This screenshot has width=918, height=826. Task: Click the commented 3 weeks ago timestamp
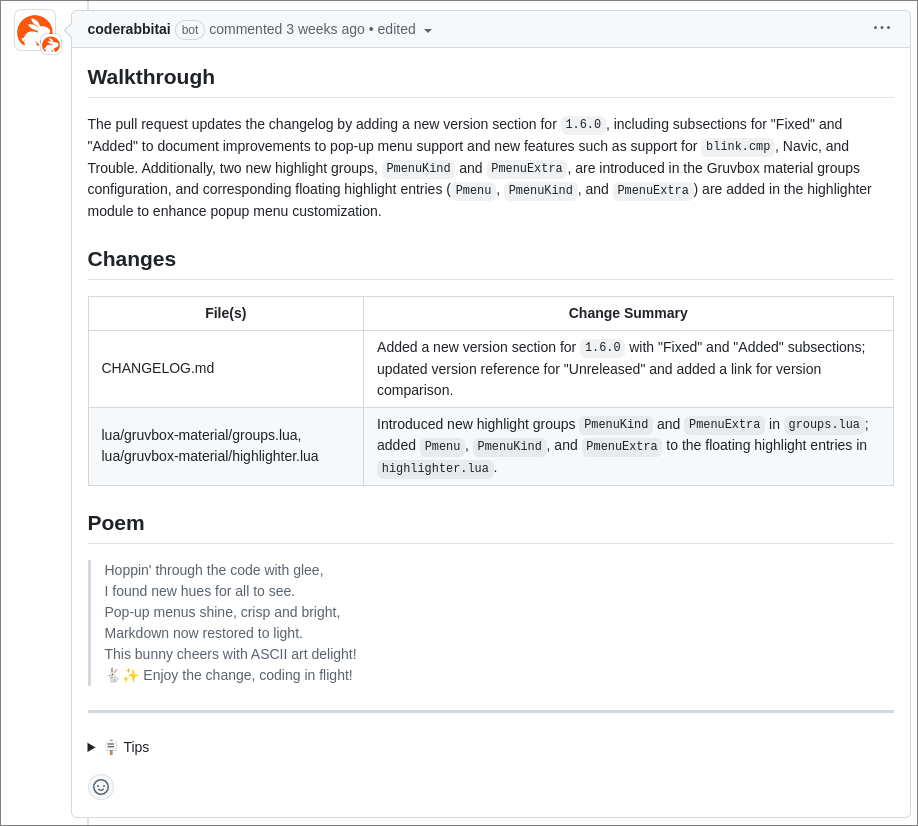pos(287,29)
